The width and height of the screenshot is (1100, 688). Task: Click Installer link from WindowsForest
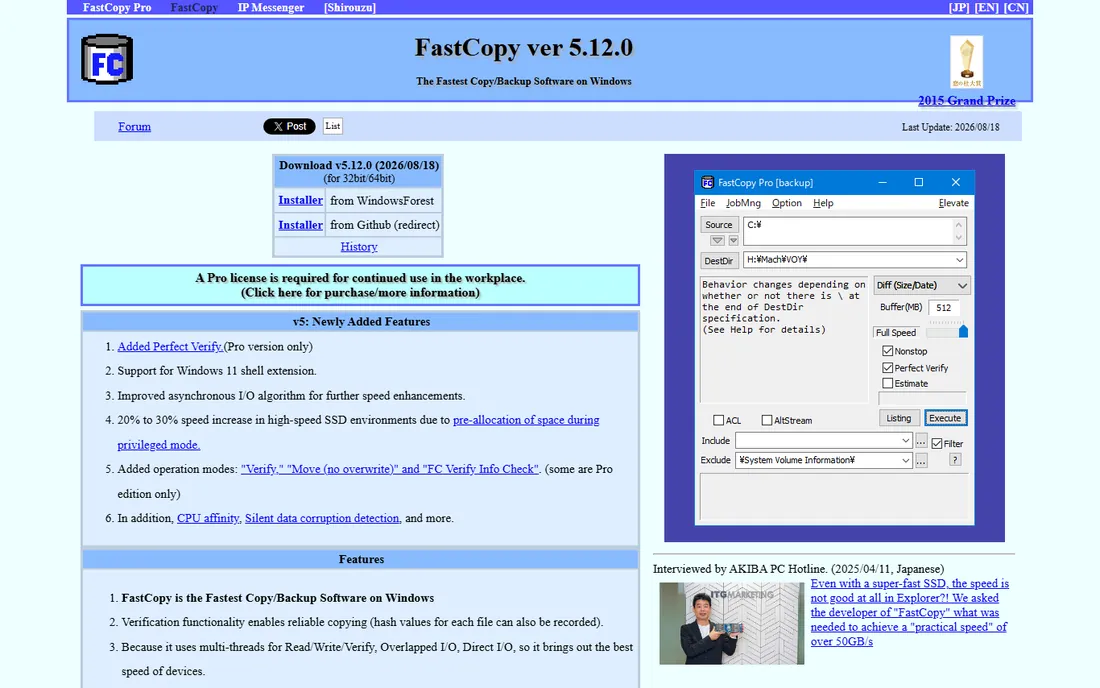[x=300, y=201]
